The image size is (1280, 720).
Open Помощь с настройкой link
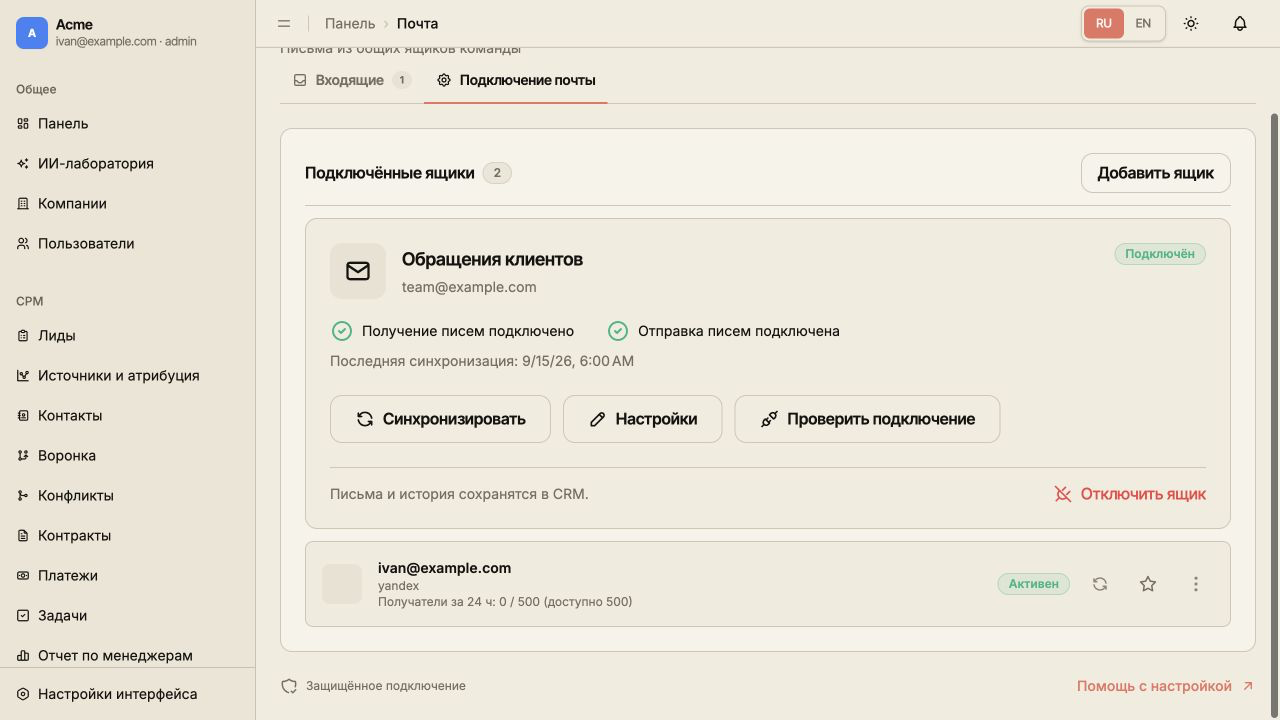1165,686
